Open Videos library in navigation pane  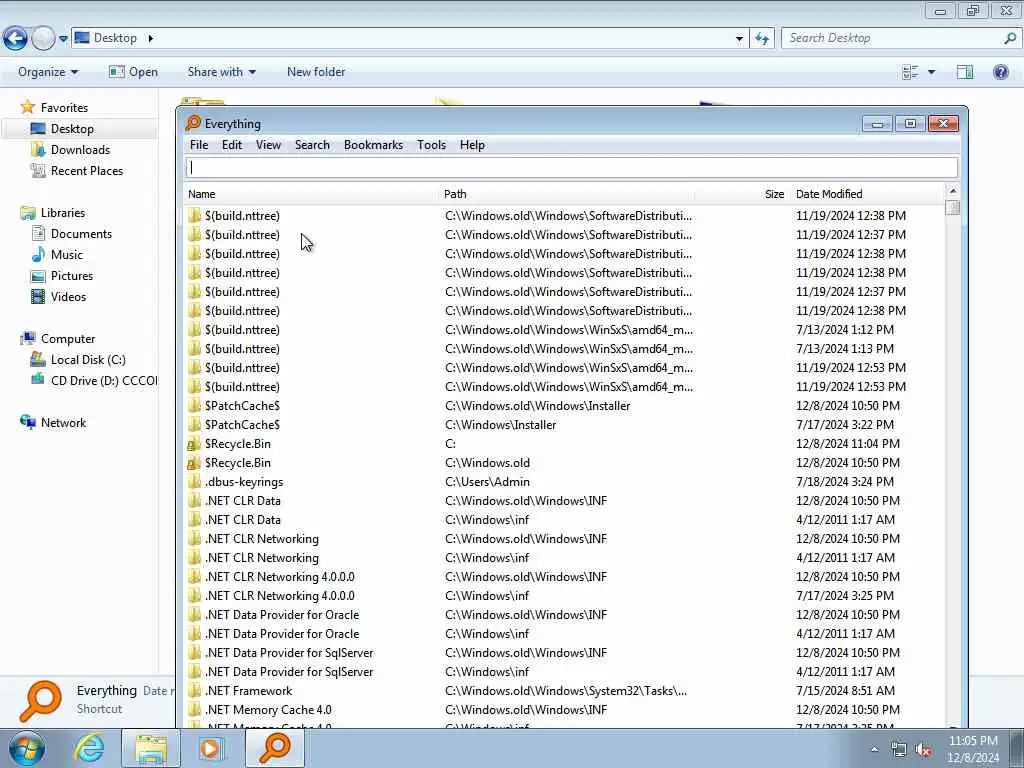coord(68,296)
